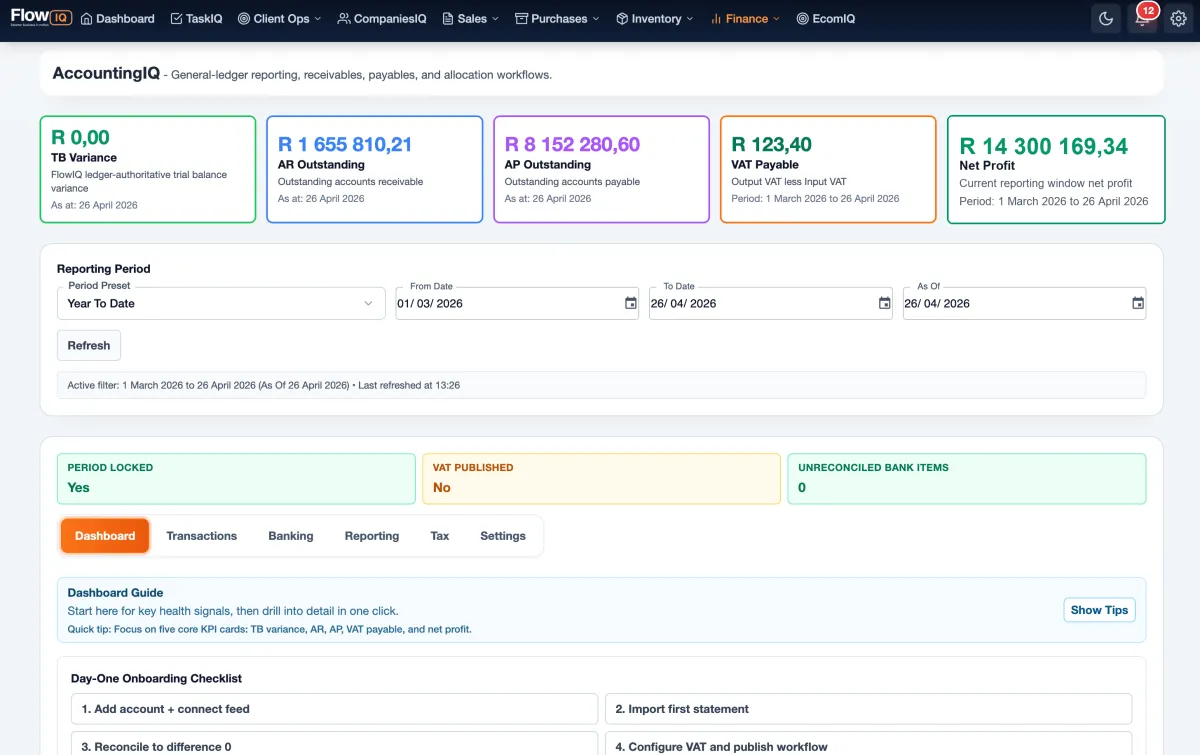This screenshot has height=755, width=1200.
Task: Click the As Of date input field
Action: tap(1025, 303)
